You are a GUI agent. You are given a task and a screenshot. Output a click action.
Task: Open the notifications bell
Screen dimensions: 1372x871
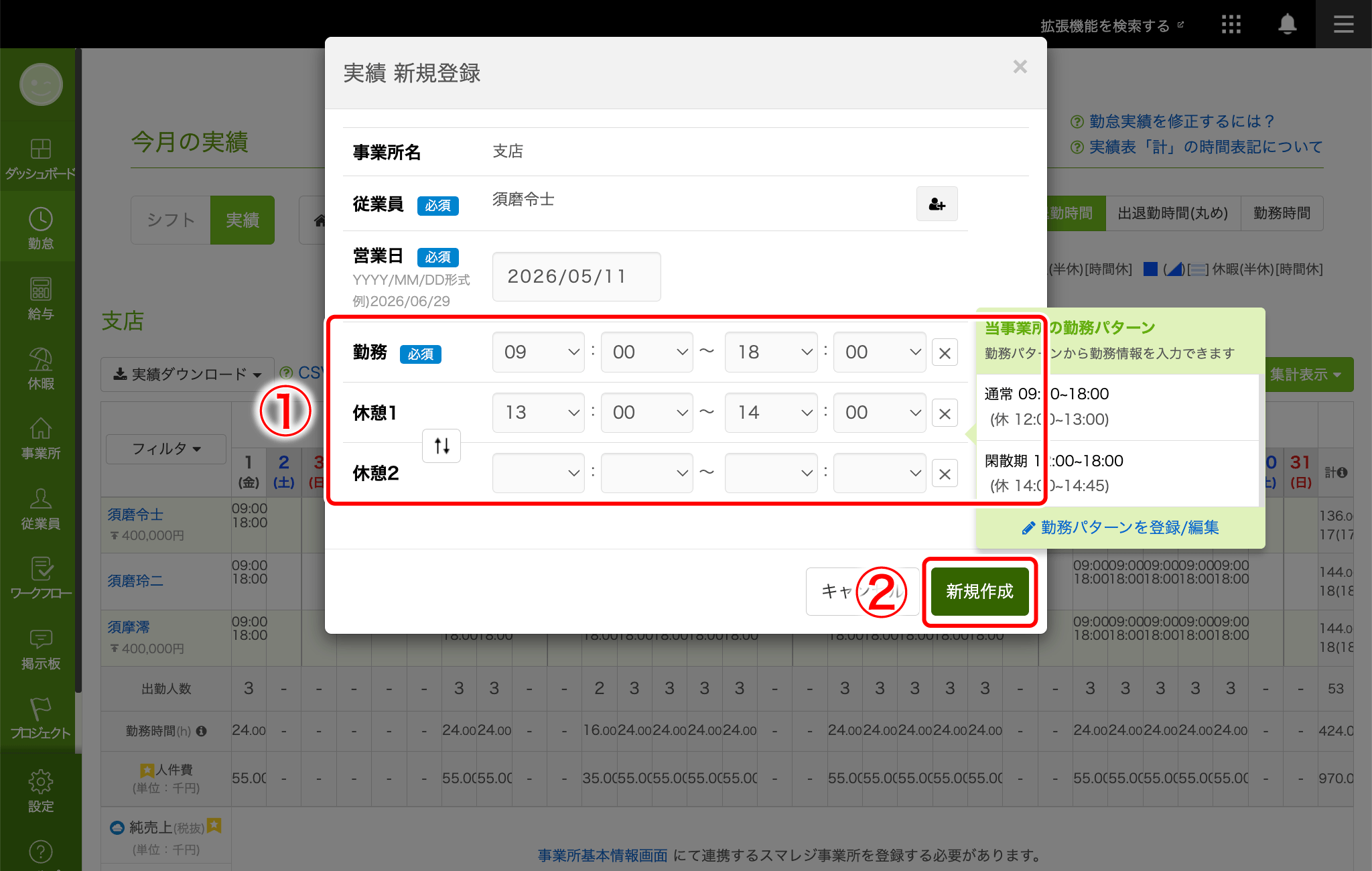click(1287, 25)
